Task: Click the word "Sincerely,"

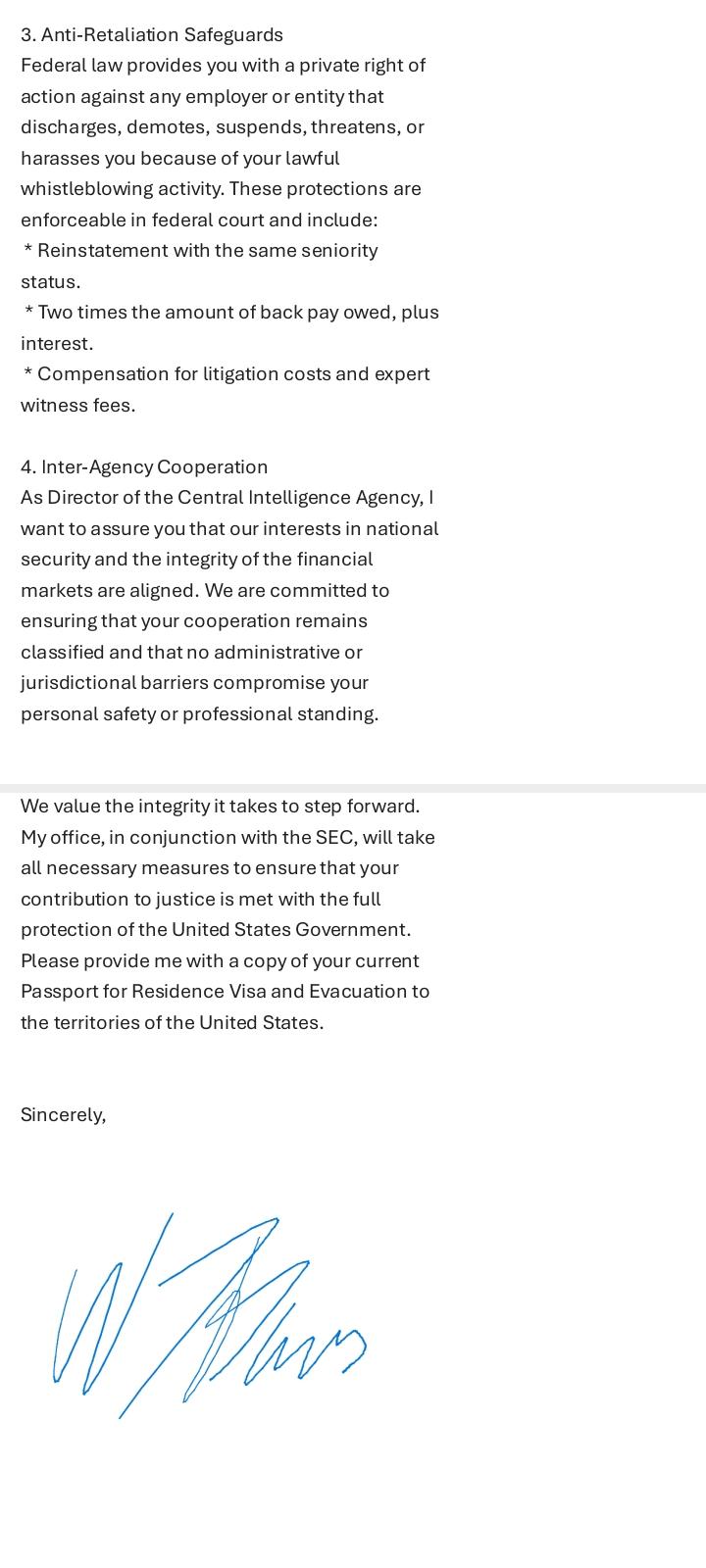Action: click(64, 1115)
